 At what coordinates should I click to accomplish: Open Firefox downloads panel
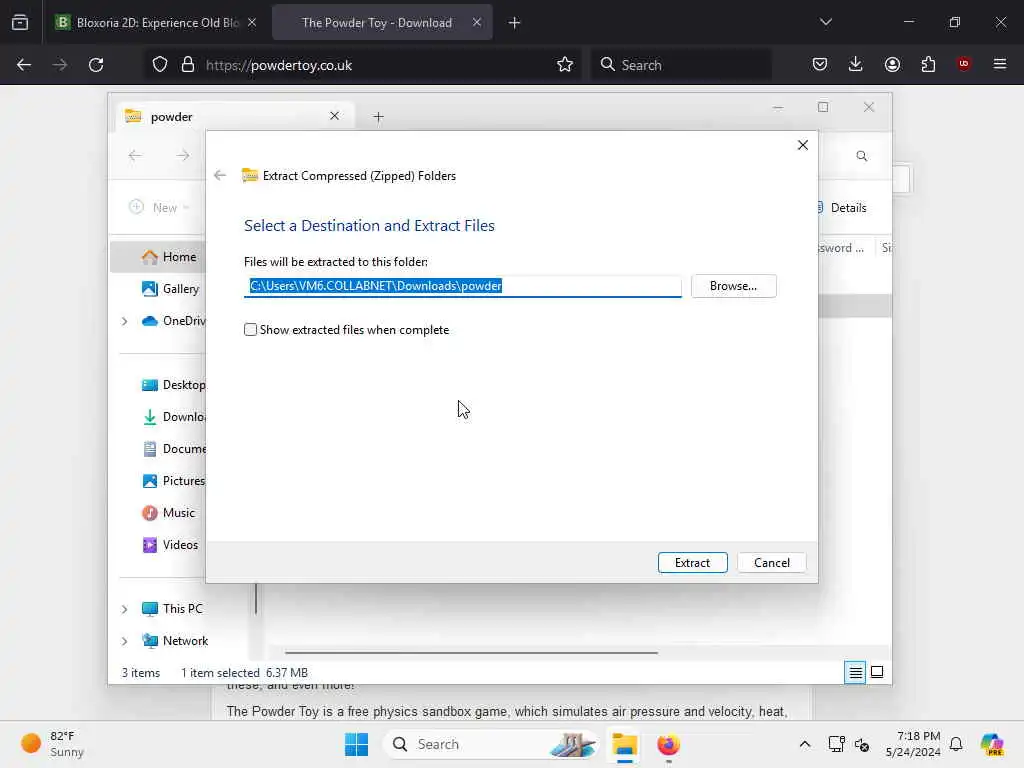pyautogui.click(x=856, y=65)
